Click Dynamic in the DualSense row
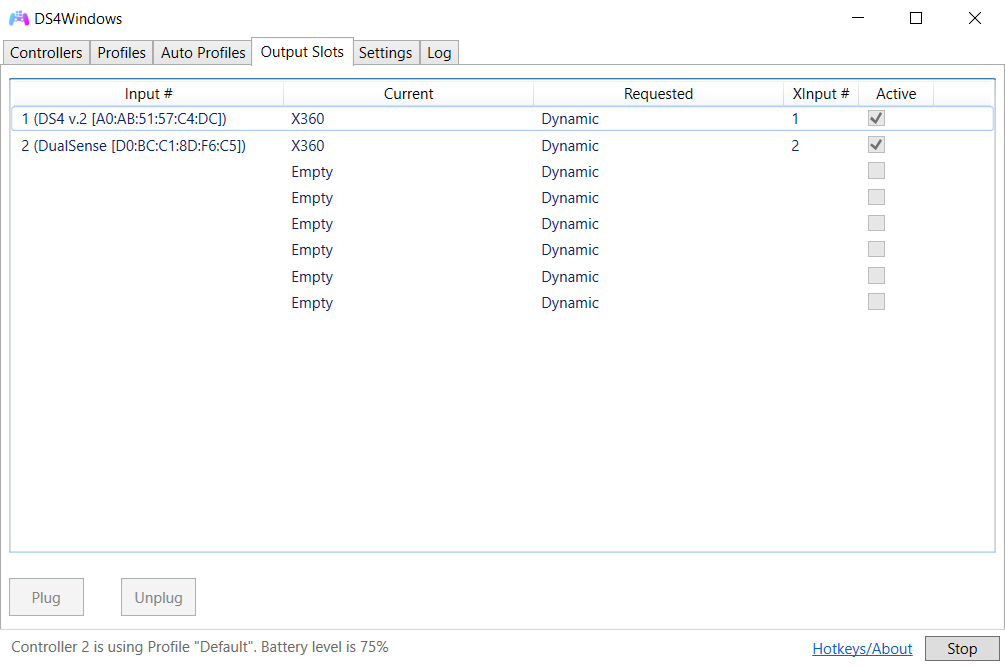This screenshot has width=1005, height=667. [x=570, y=146]
